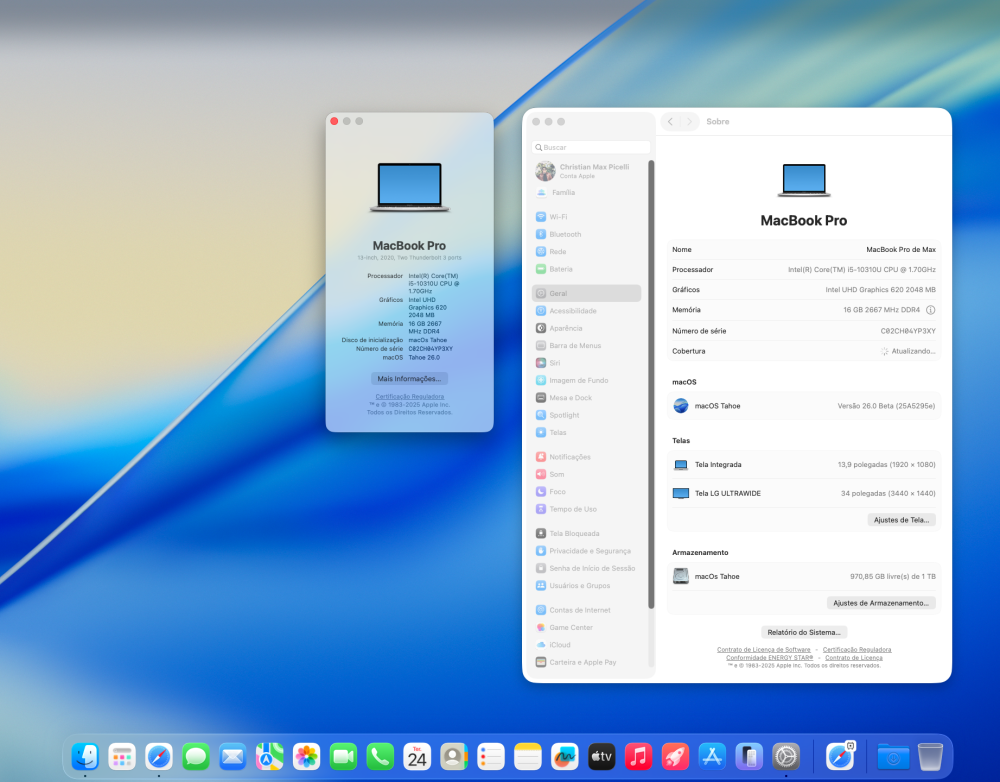Click the Nome row MacBook Pro de Max
Viewport: 1000px width, 782px height.
804,249
